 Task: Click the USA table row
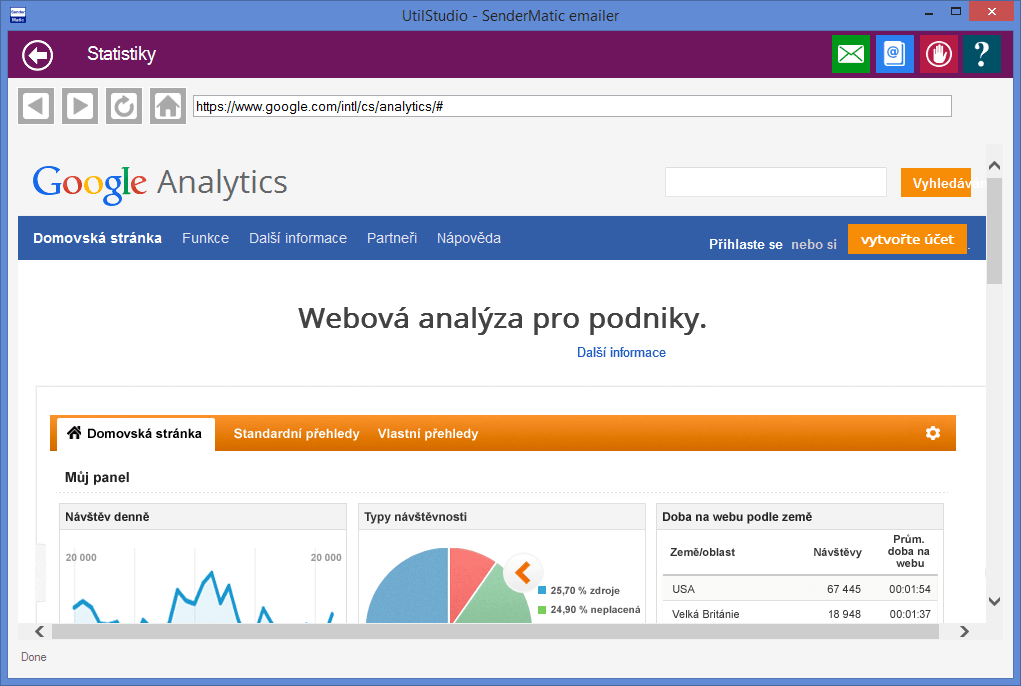point(800,589)
